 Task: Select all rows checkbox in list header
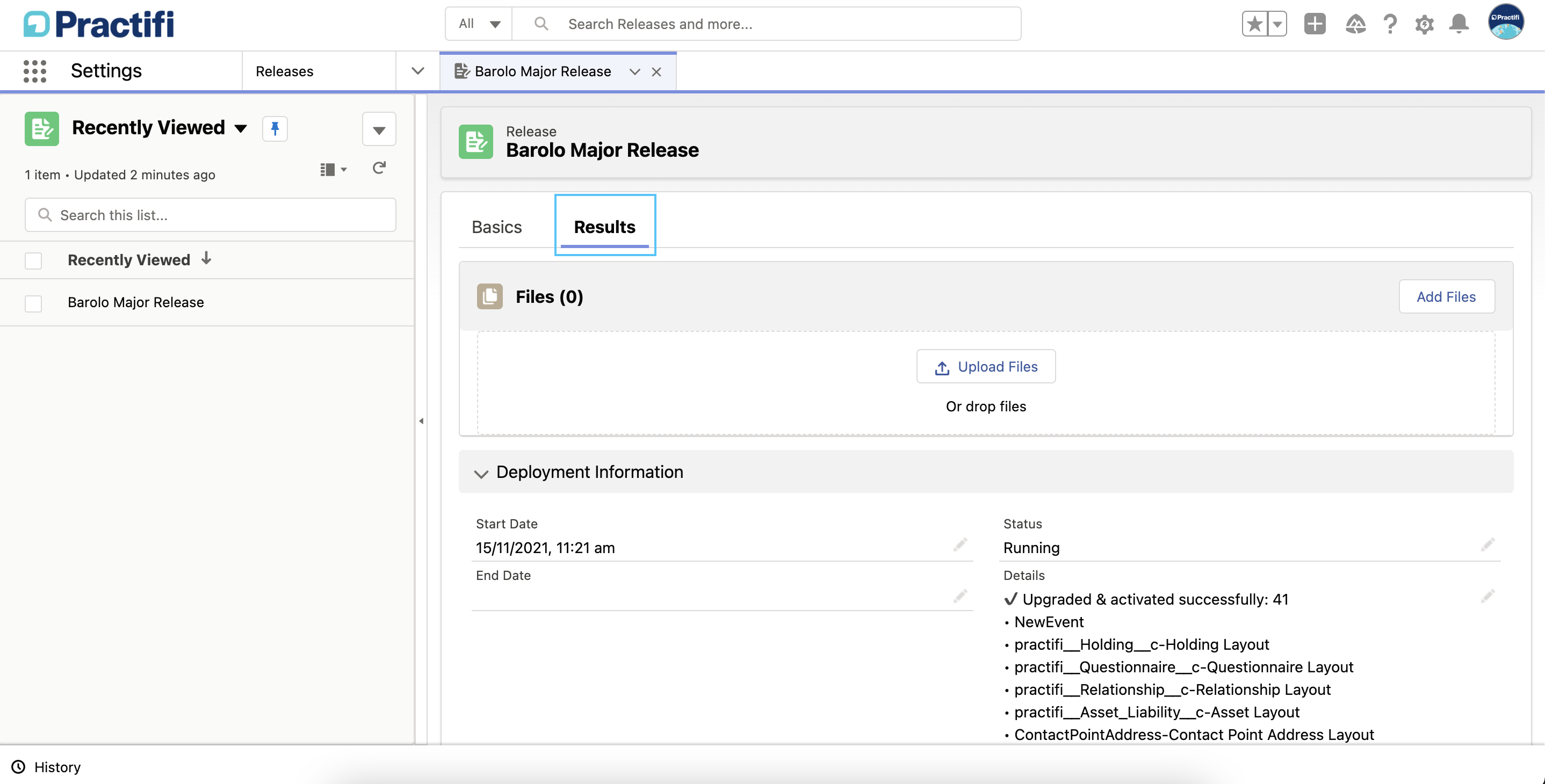(33, 261)
